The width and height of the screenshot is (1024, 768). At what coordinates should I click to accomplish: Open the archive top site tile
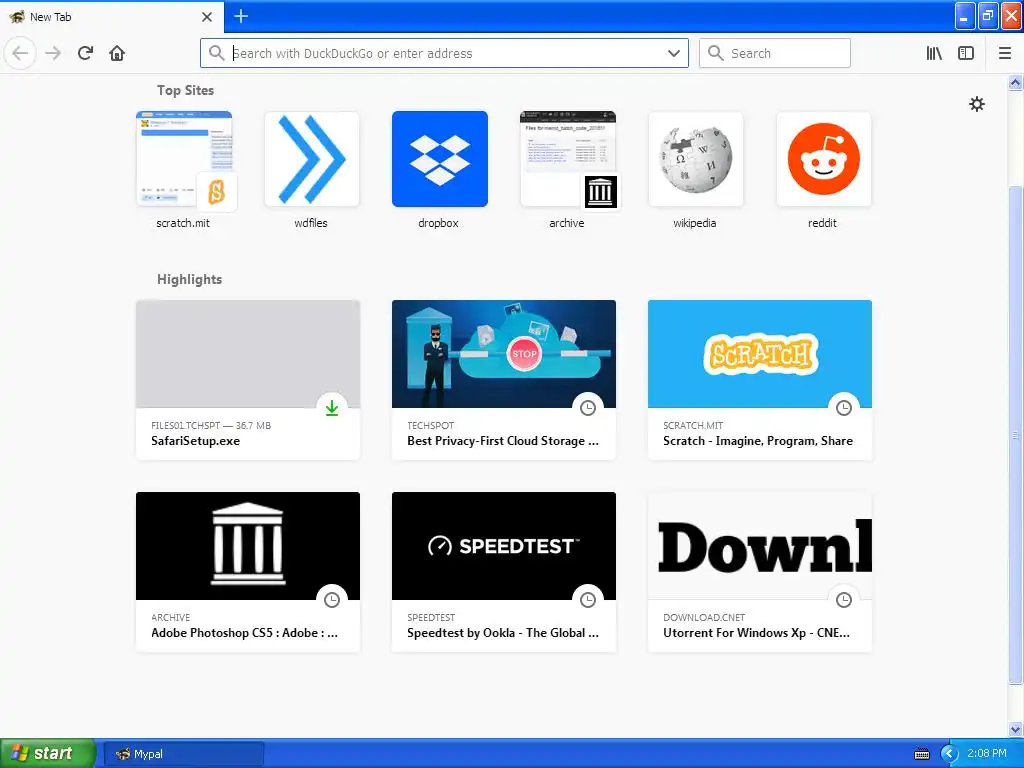tap(568, 159)
